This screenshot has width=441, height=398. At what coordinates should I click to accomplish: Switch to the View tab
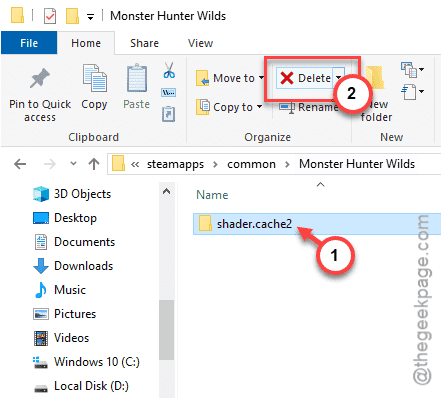coord(200,43)
